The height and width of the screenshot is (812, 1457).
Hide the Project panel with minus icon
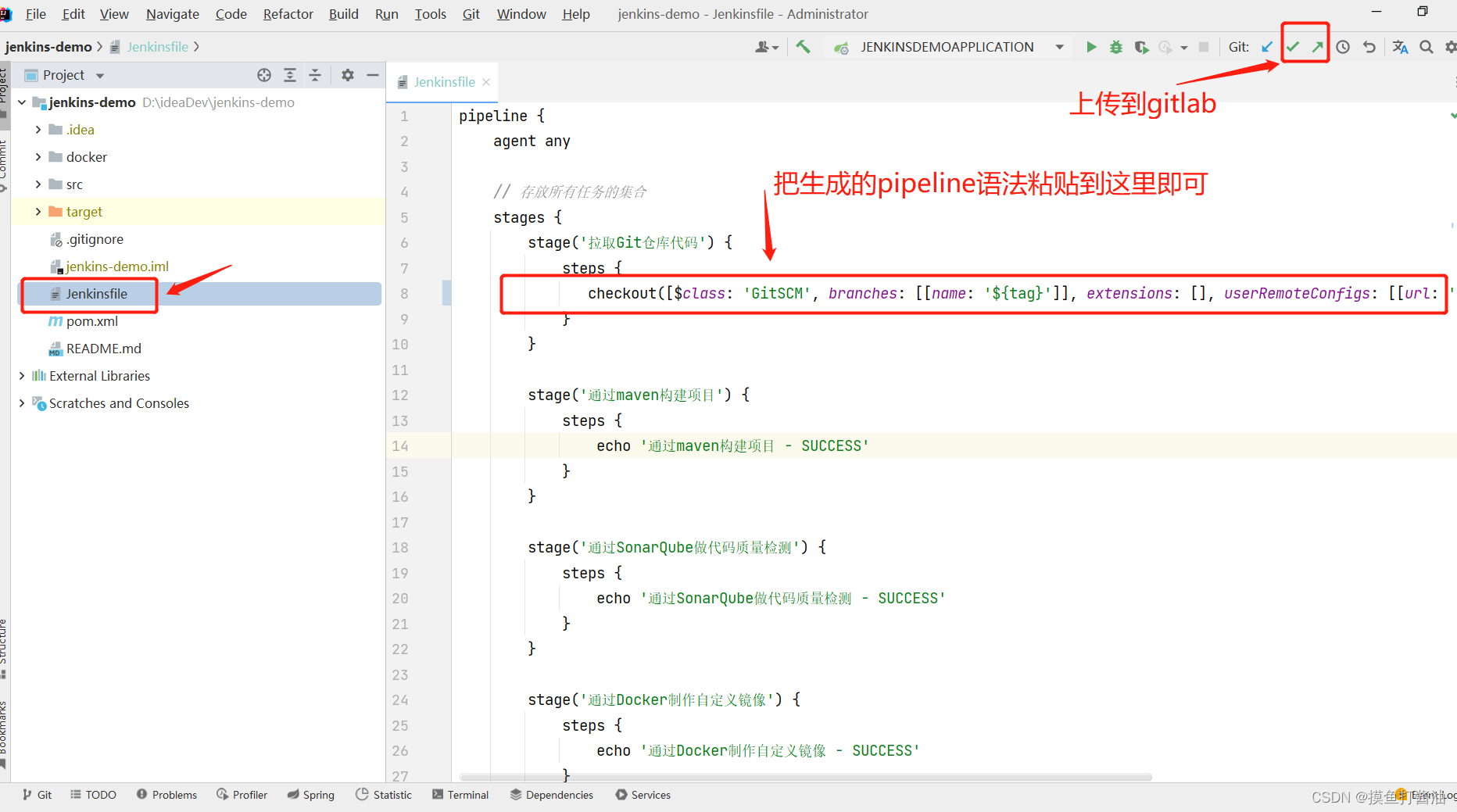tap(373, 75)
